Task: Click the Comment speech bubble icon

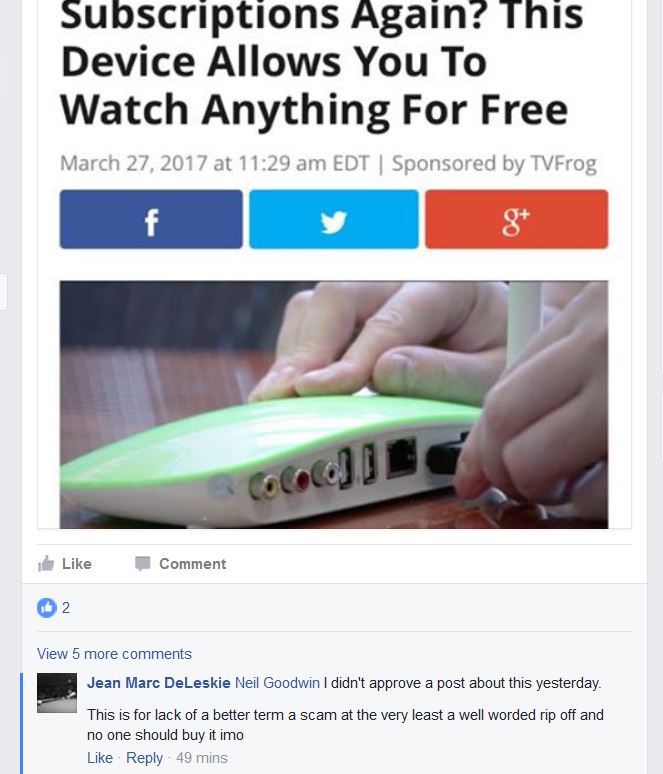Action: pyautogui.click(x=143, y=564)
